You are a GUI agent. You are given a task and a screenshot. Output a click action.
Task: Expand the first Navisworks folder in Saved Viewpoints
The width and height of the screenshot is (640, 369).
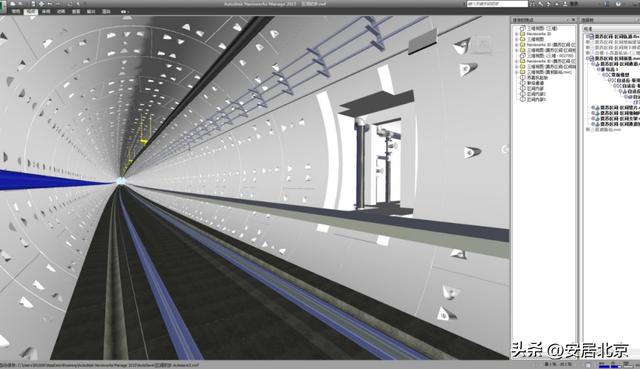click(x=517, y=34)
